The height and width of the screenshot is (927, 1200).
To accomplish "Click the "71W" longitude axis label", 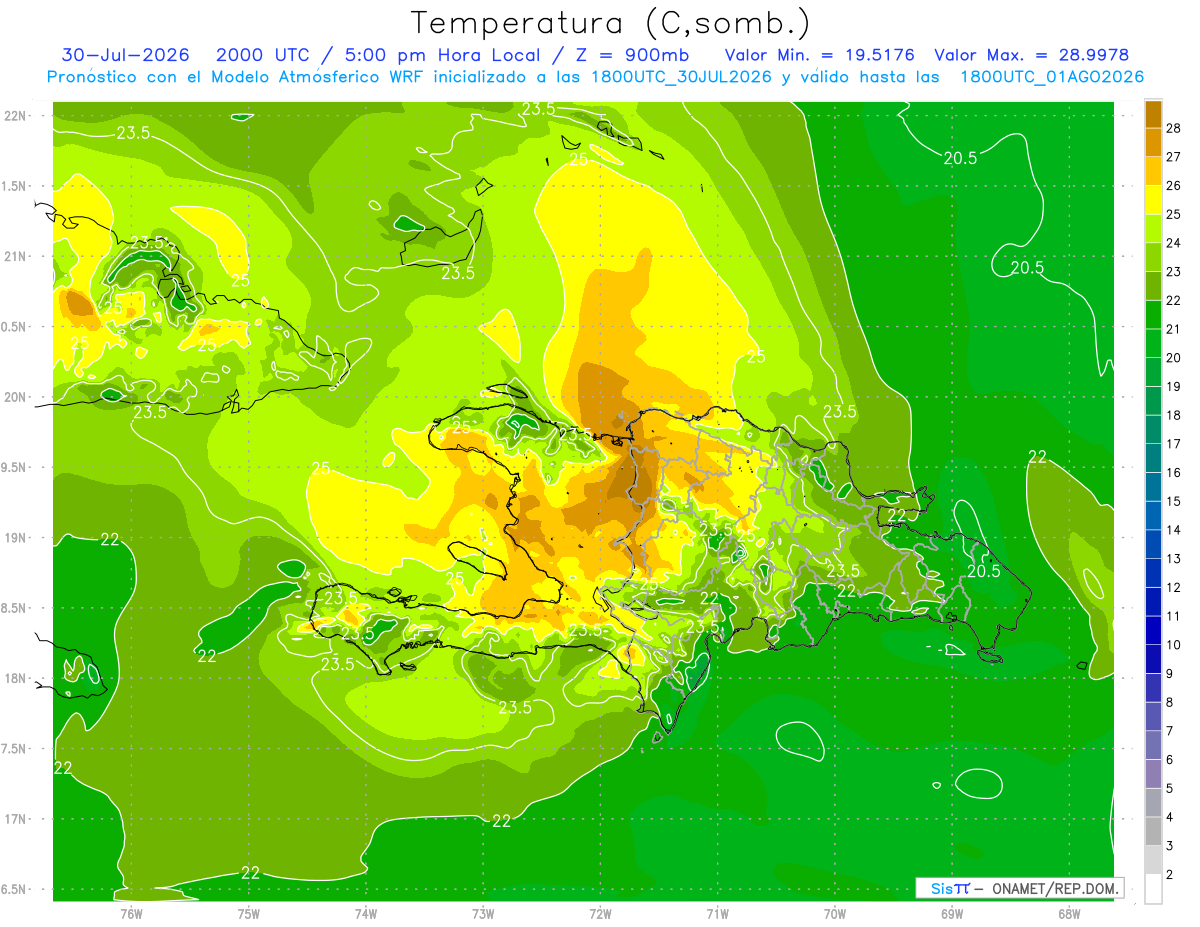I will [x=717, y=913].
